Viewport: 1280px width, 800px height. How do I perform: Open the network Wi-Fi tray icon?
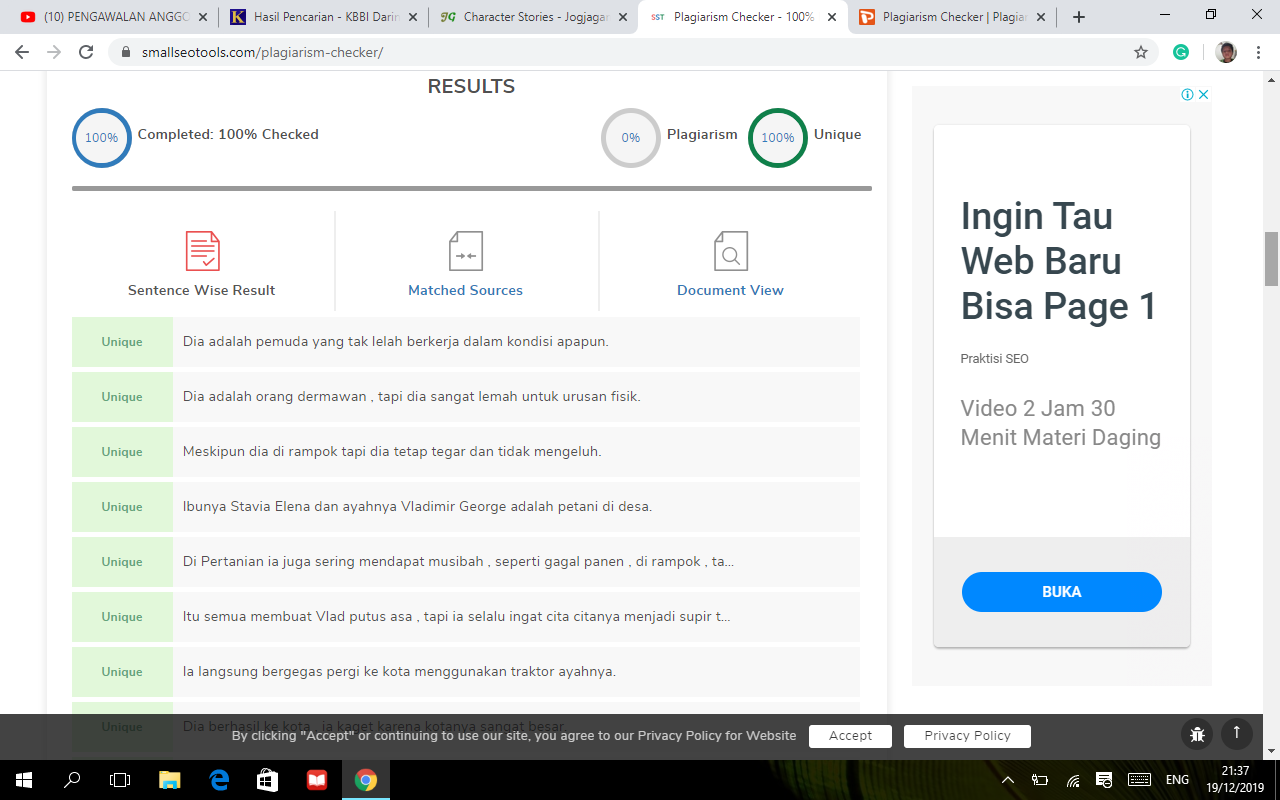(x=1073, y=780)
